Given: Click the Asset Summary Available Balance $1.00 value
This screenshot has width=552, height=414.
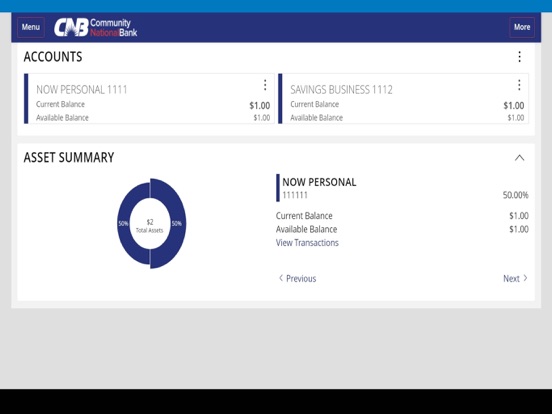Looking at the screenshot, I should [519, 230].
